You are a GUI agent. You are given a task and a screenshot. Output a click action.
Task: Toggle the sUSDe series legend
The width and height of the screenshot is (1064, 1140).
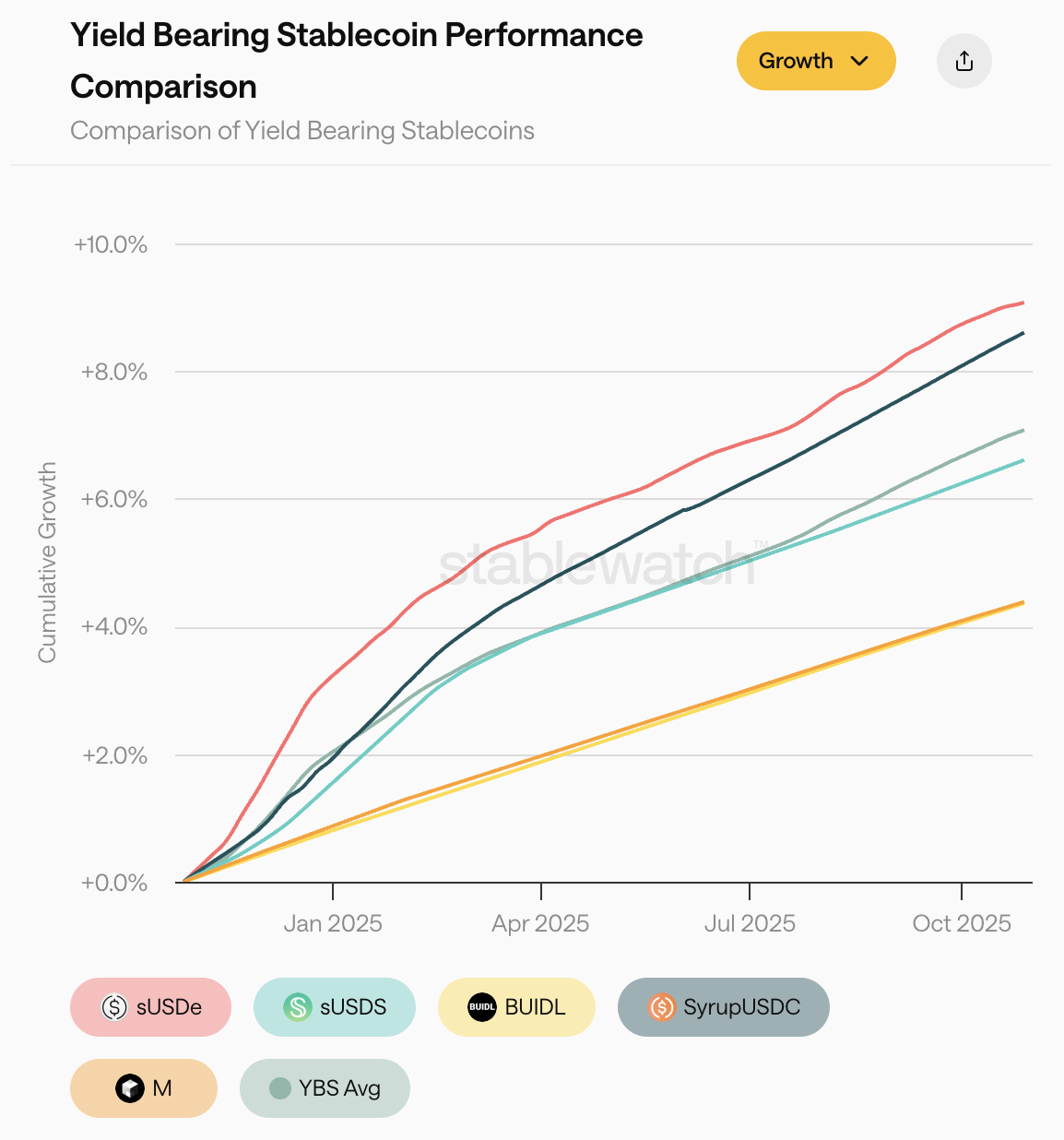pos(150,1006)
